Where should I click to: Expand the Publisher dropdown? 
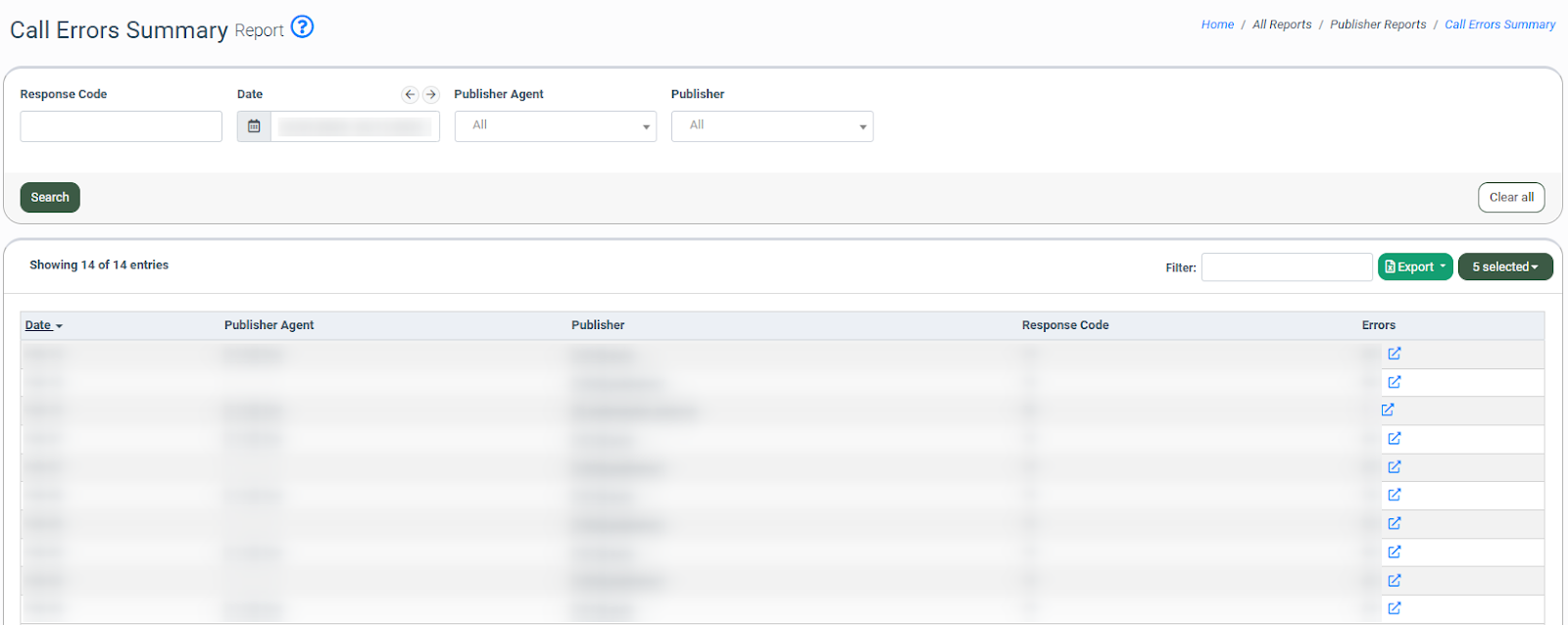(771, 126)
